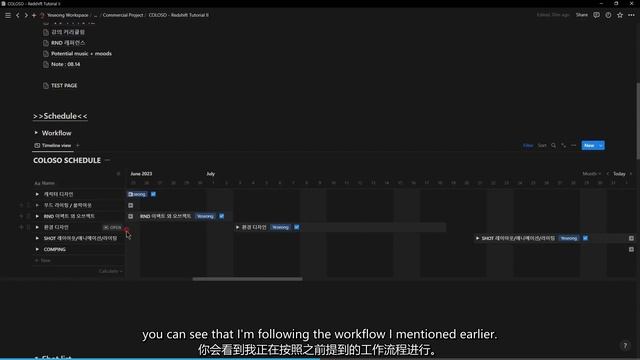This screenshot has width=640, height=360.
Task: Toggle checkbox on 환경 디자인 timeline bar
Action: point(297,227)
